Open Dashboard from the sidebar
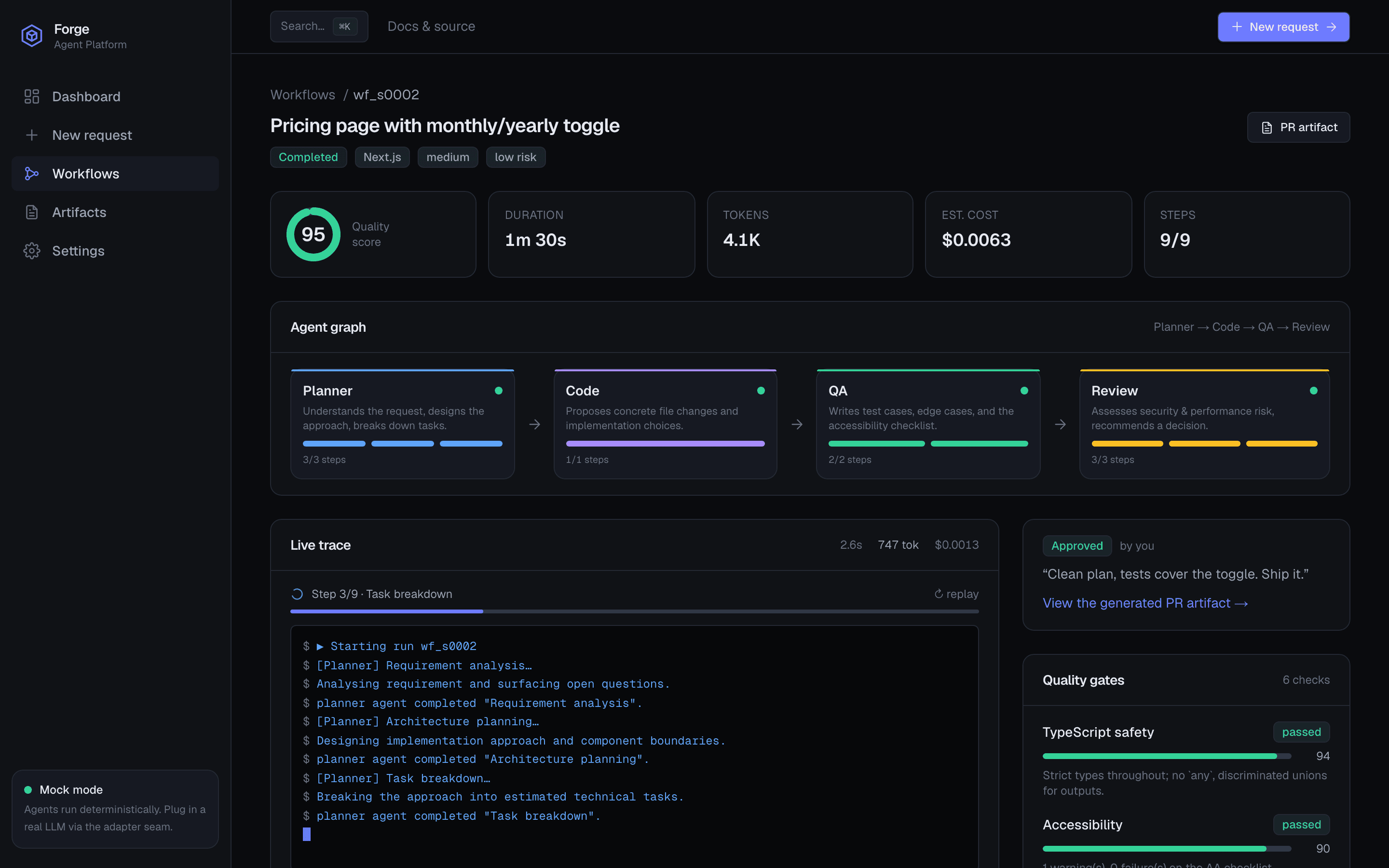The image size is (1389, 868). coord(115,96)
